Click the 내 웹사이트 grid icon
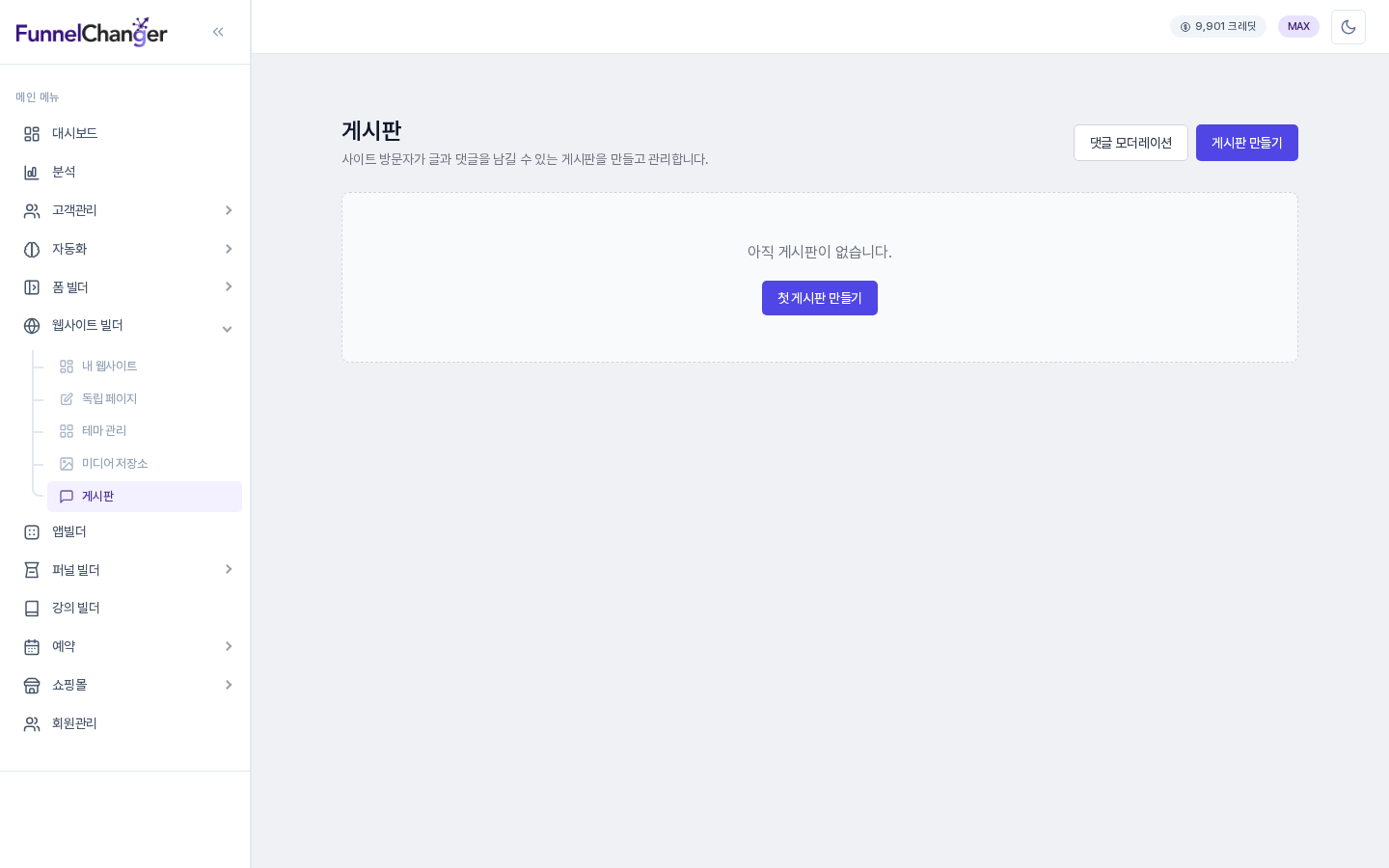Viewport: 1389px width, 868px height. (x=67, y=366)
